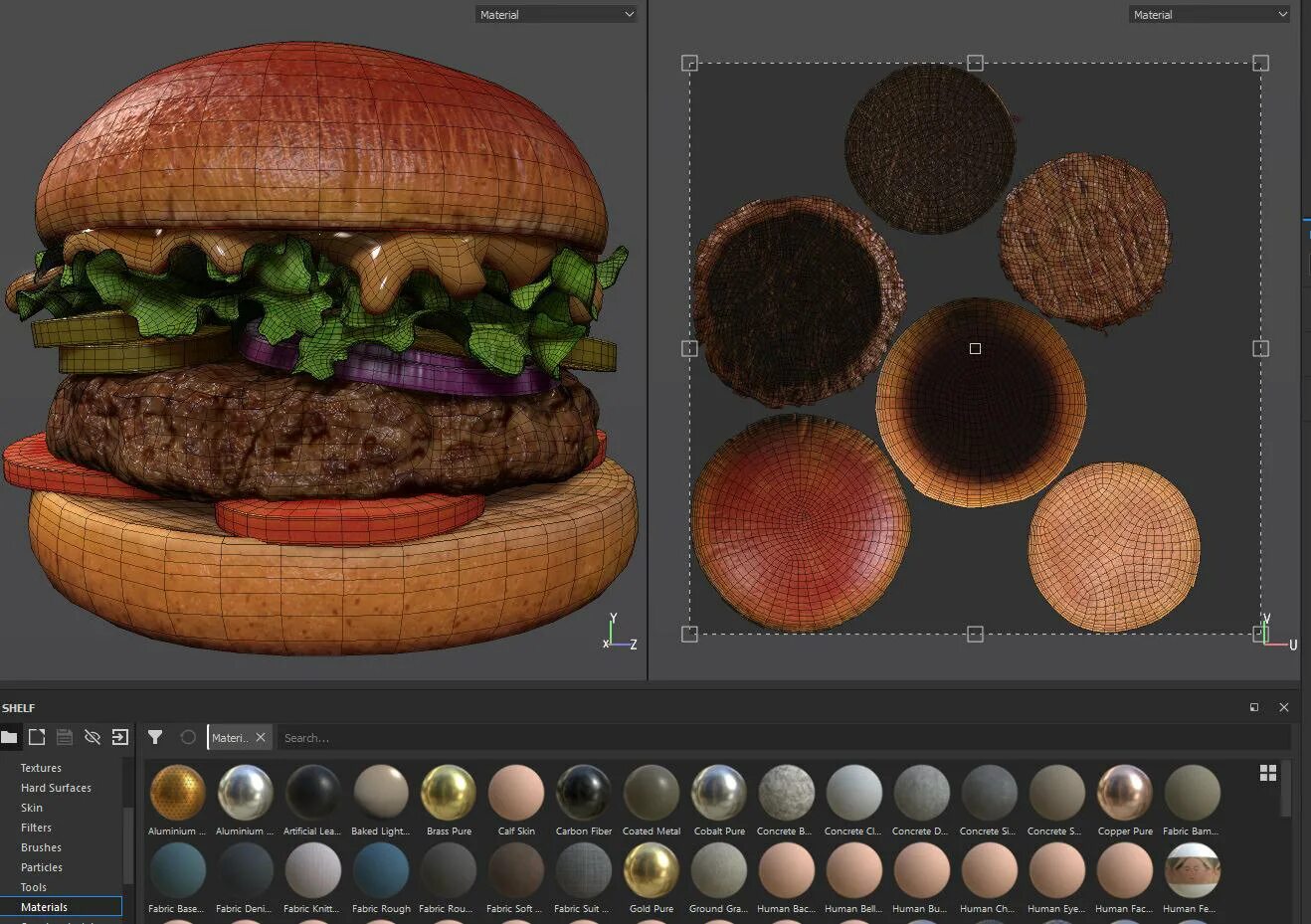Select the Human Fe... material thumbnail

pos(1193,870)
